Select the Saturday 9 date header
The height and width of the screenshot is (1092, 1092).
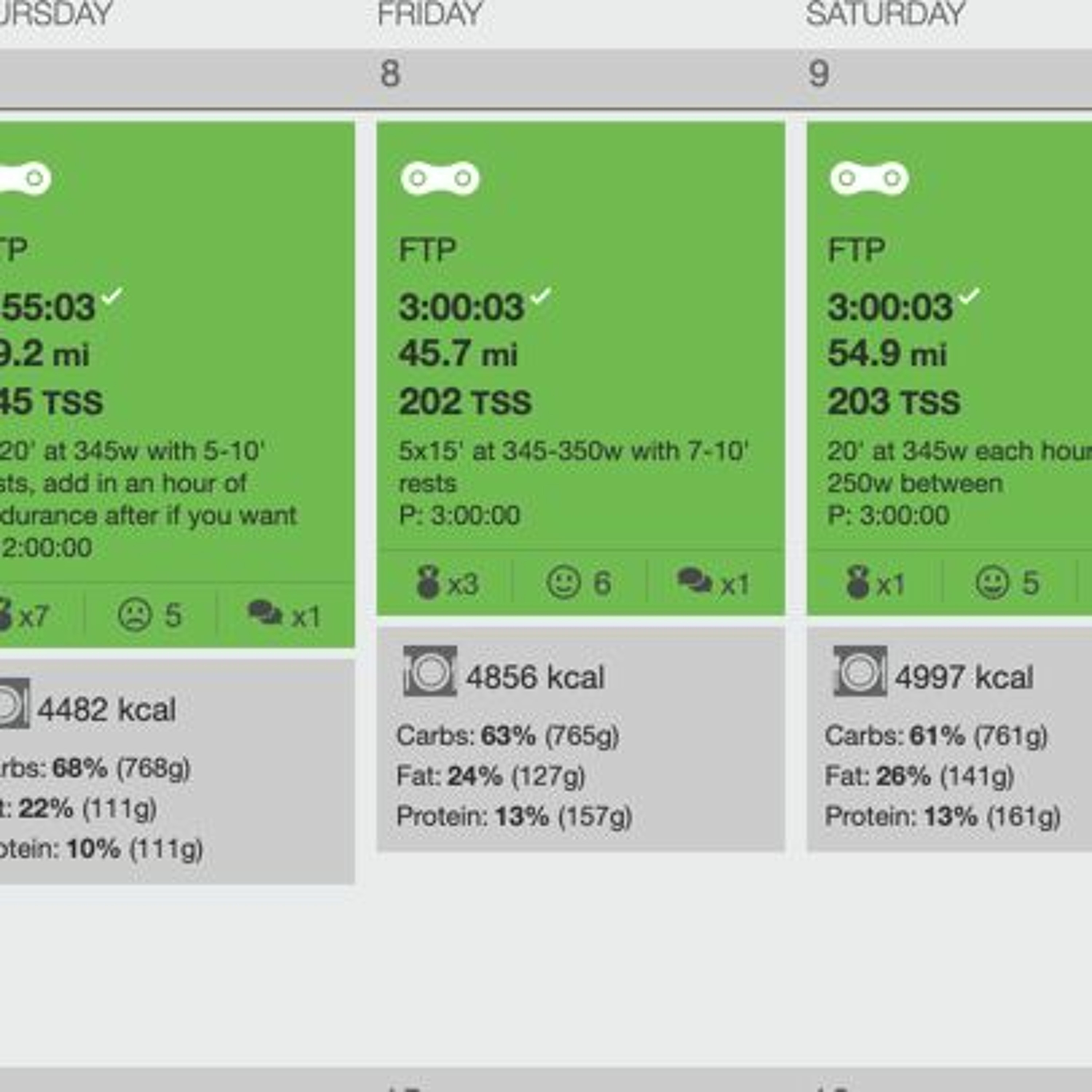(x=950, y=74)
